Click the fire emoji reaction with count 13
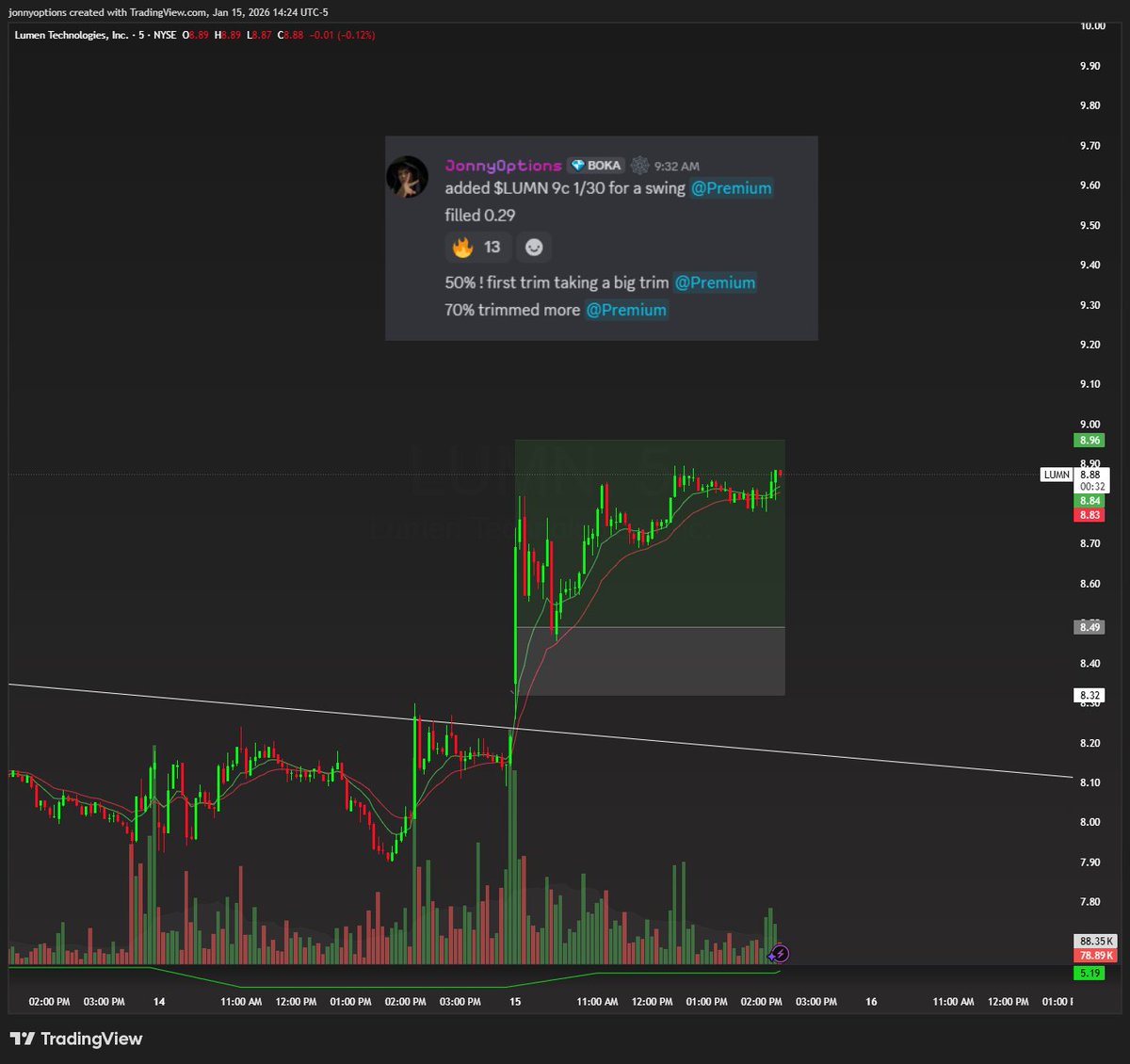 point(477,247)
